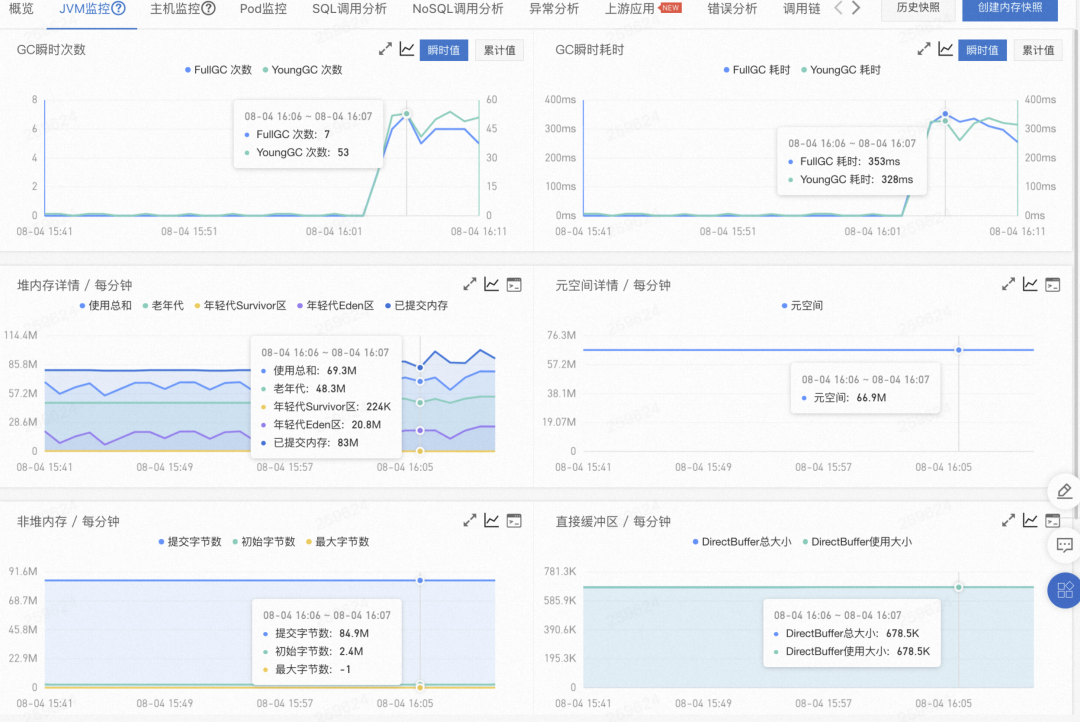Open line chart icon in 非堆内存 panel
Screen dimensions: 1080x722
point(492,521)
